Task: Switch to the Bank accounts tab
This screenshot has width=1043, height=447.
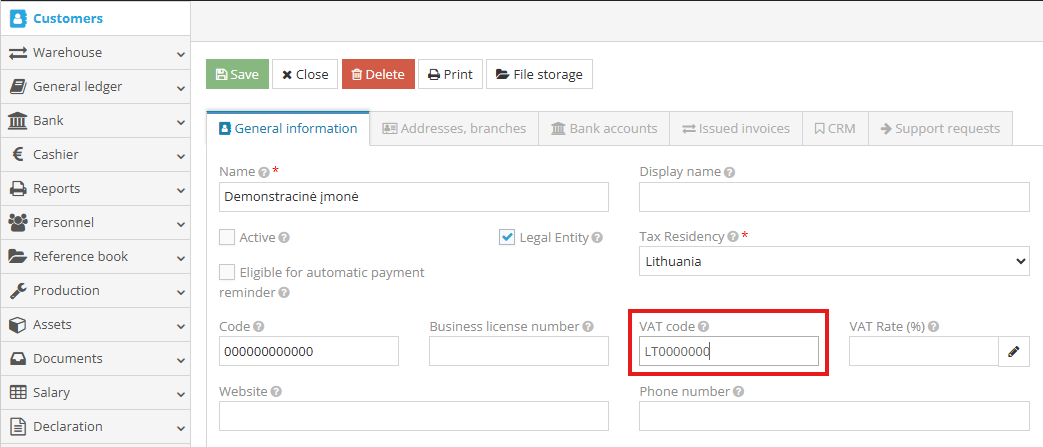Action: (604, 129)
